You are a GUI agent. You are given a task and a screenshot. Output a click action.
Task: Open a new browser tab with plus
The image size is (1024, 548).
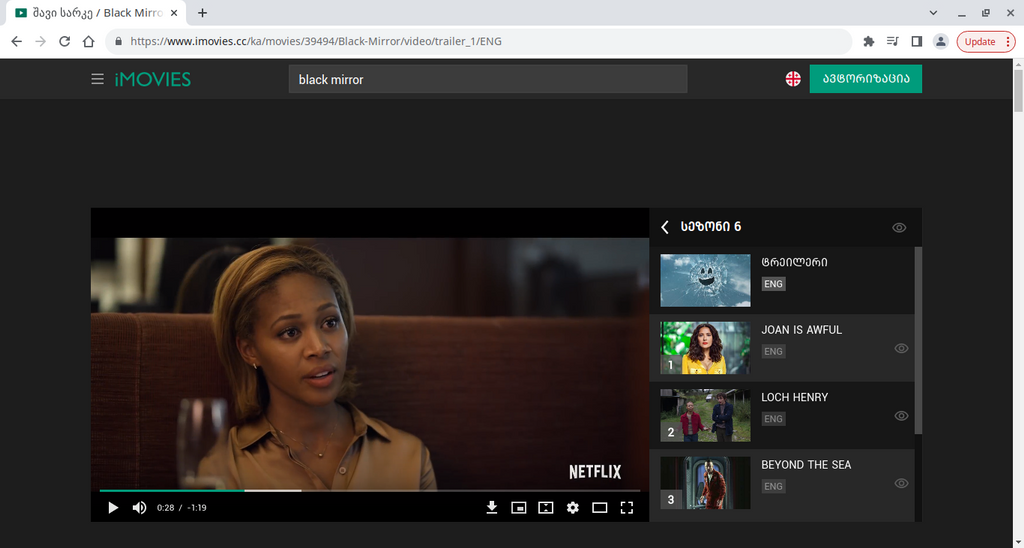[202, 12]
